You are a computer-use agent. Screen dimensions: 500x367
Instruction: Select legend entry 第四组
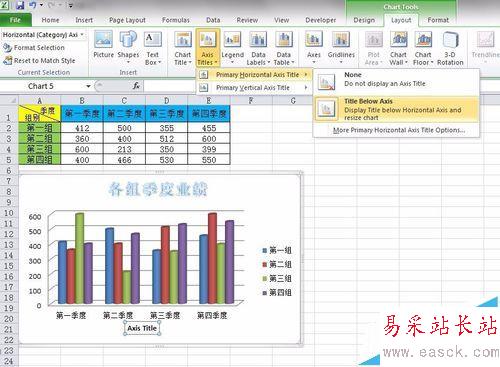pos(277,293)
